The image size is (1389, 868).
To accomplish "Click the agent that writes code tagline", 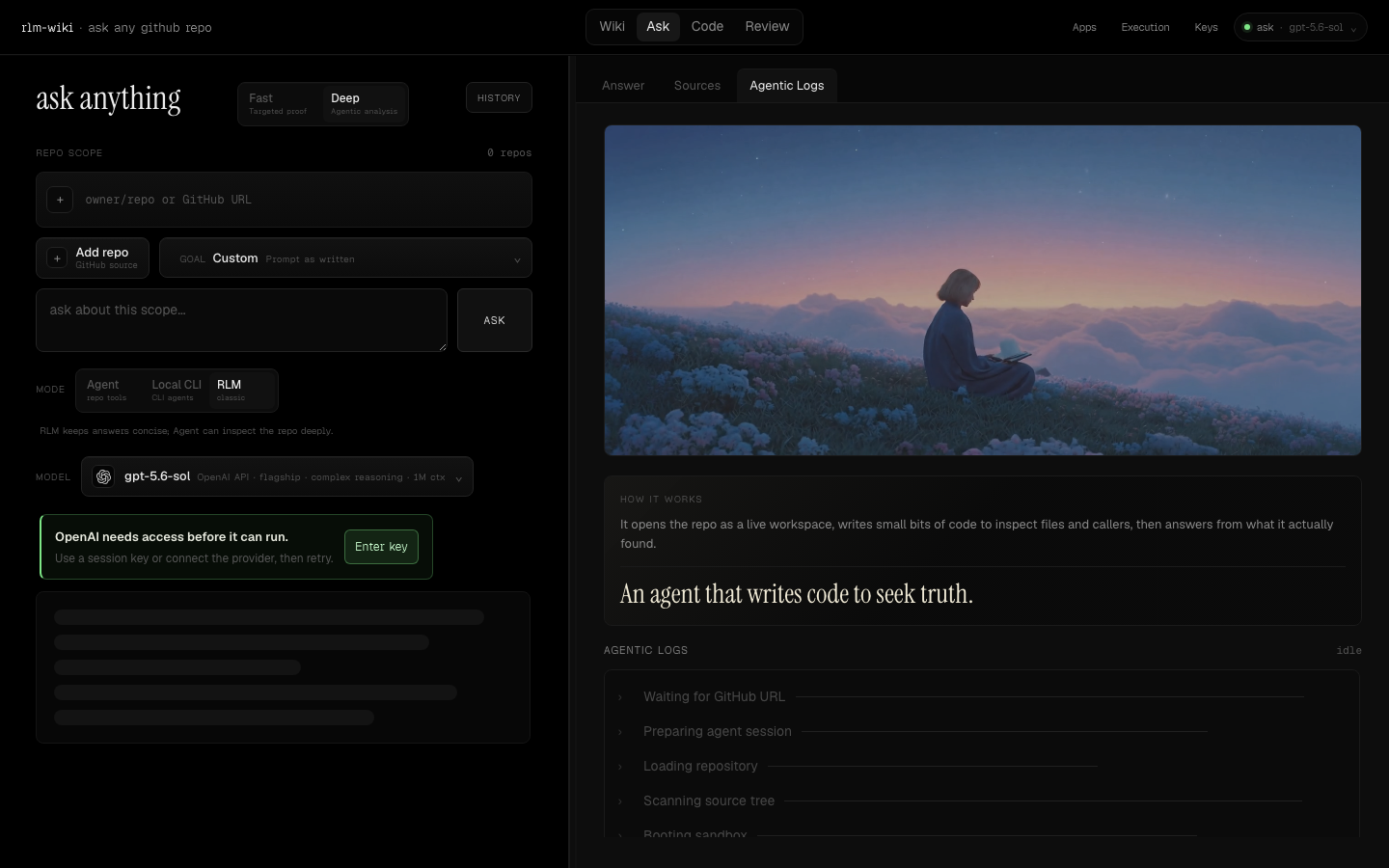I will [x=797, y=594].
